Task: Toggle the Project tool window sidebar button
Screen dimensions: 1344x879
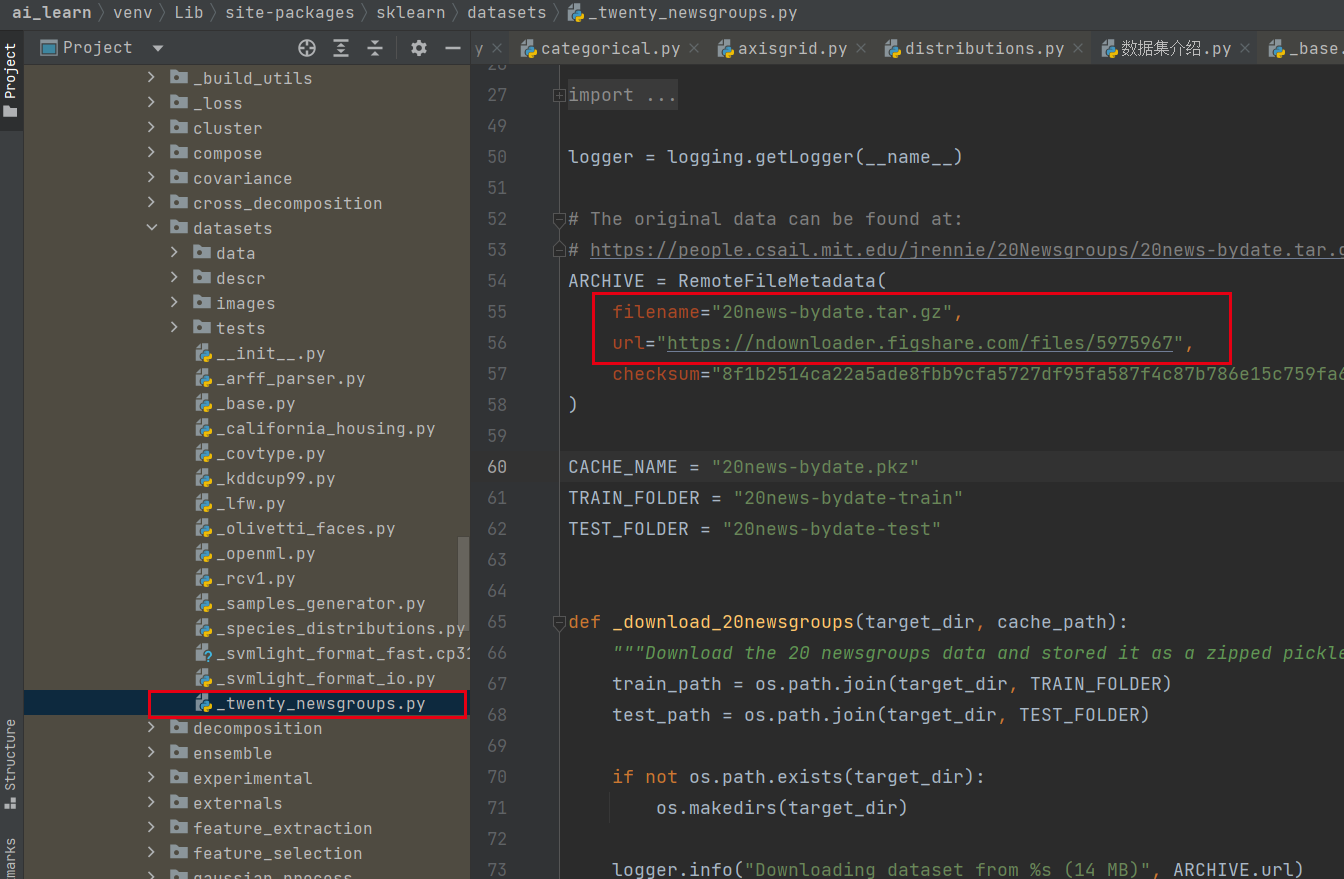Action: point(11,80)
